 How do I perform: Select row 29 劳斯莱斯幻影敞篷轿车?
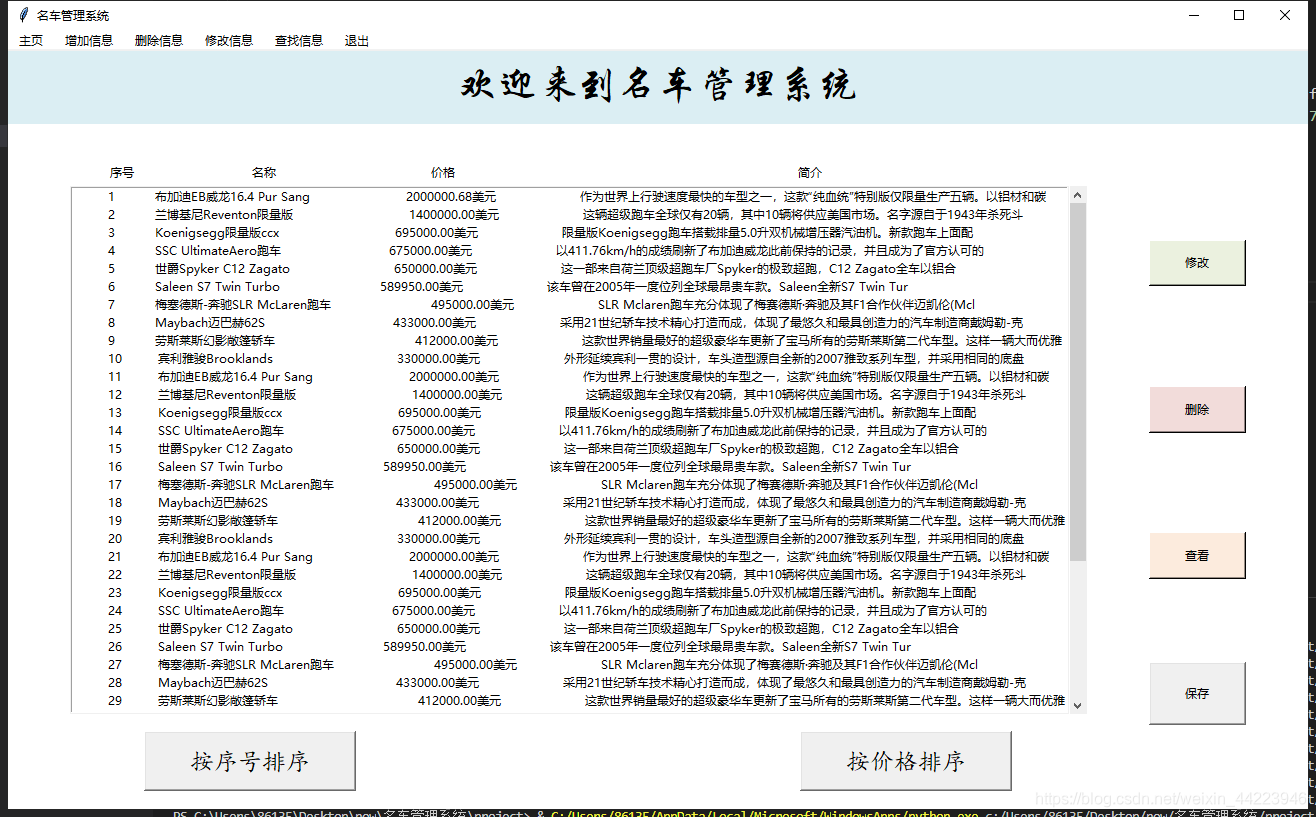pos(570,701)
